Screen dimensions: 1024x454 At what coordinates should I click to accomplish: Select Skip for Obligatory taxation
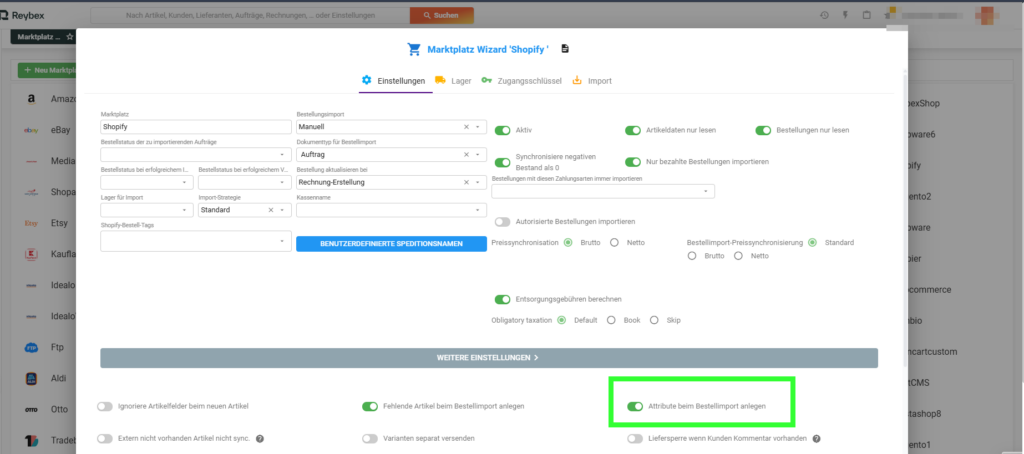click(654, 321)
